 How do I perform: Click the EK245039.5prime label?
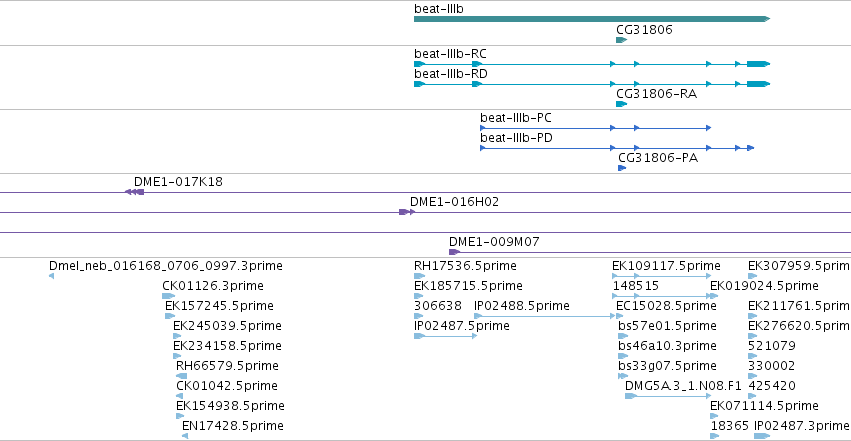(227, 325)
